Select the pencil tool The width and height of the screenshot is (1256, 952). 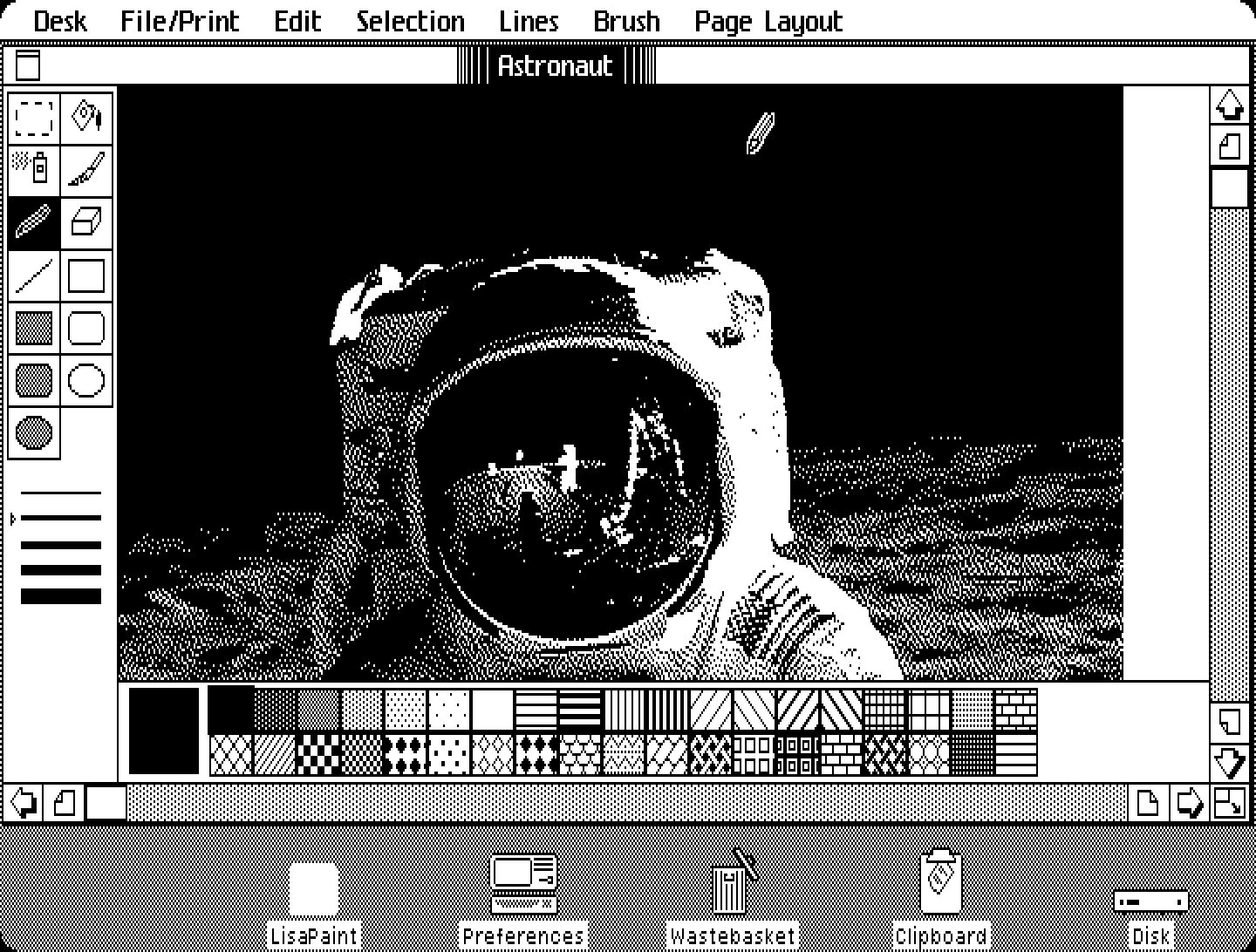(34, 223)
